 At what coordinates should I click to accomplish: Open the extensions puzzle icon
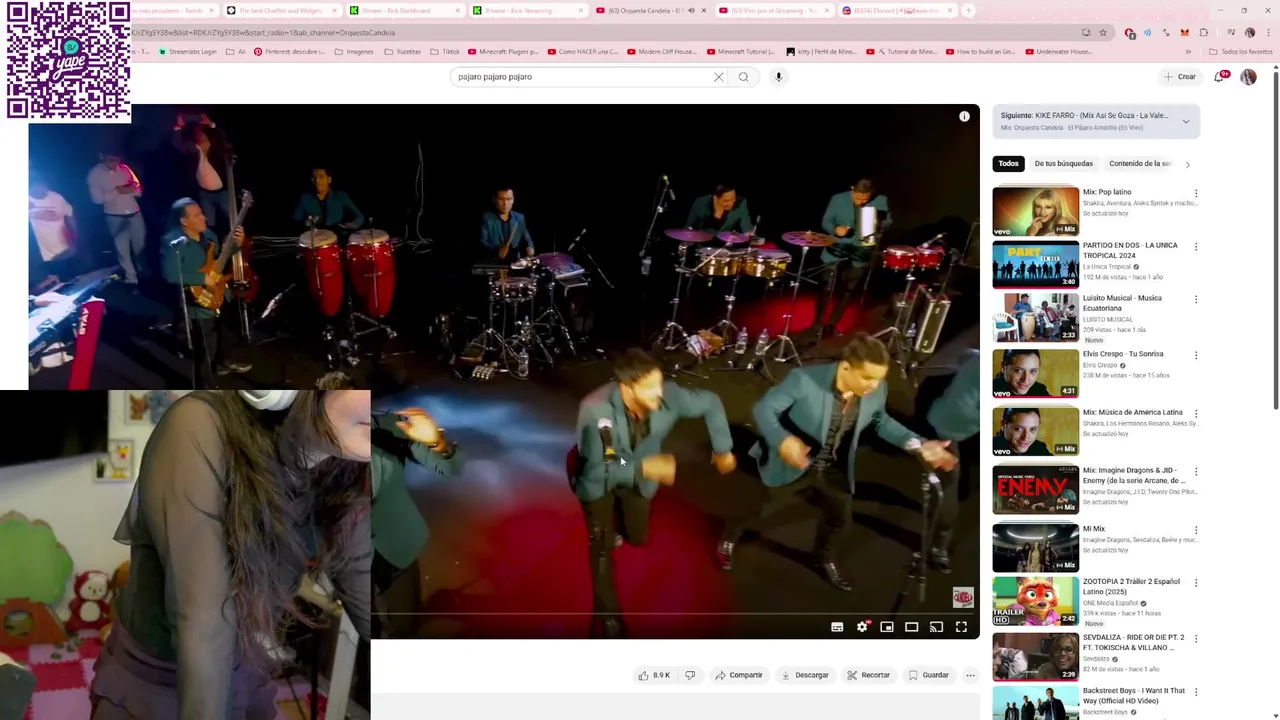click(1204, 32)
